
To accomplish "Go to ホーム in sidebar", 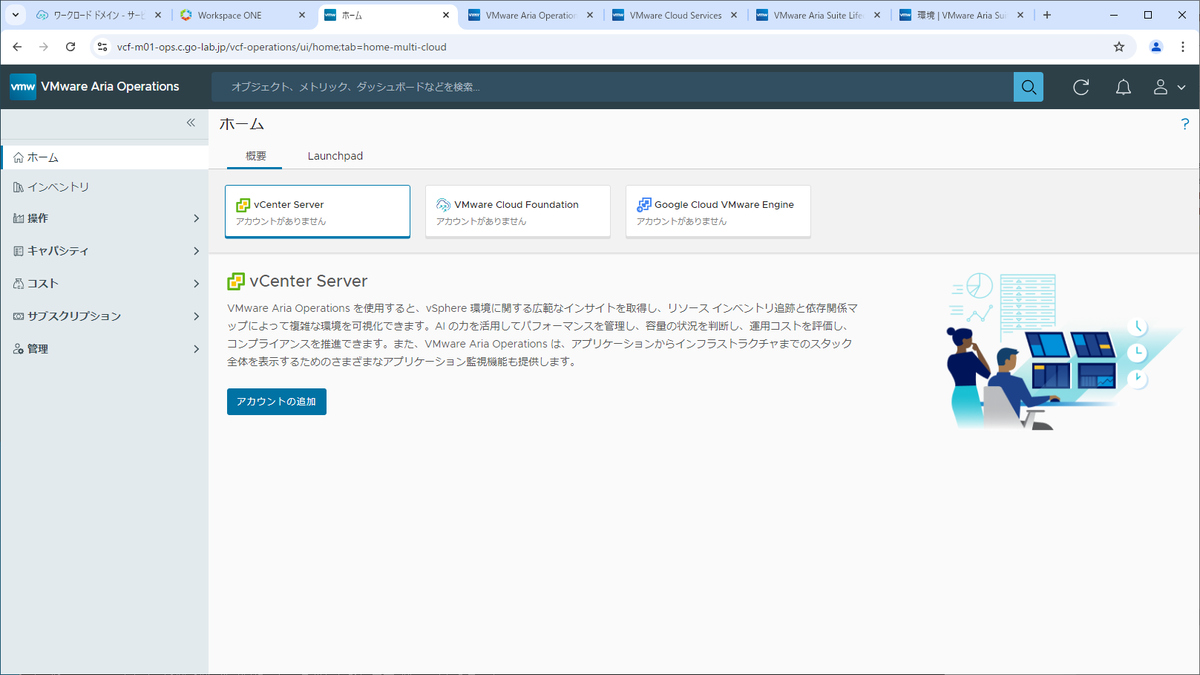I will pyautogui.click(x=104, y=158).
